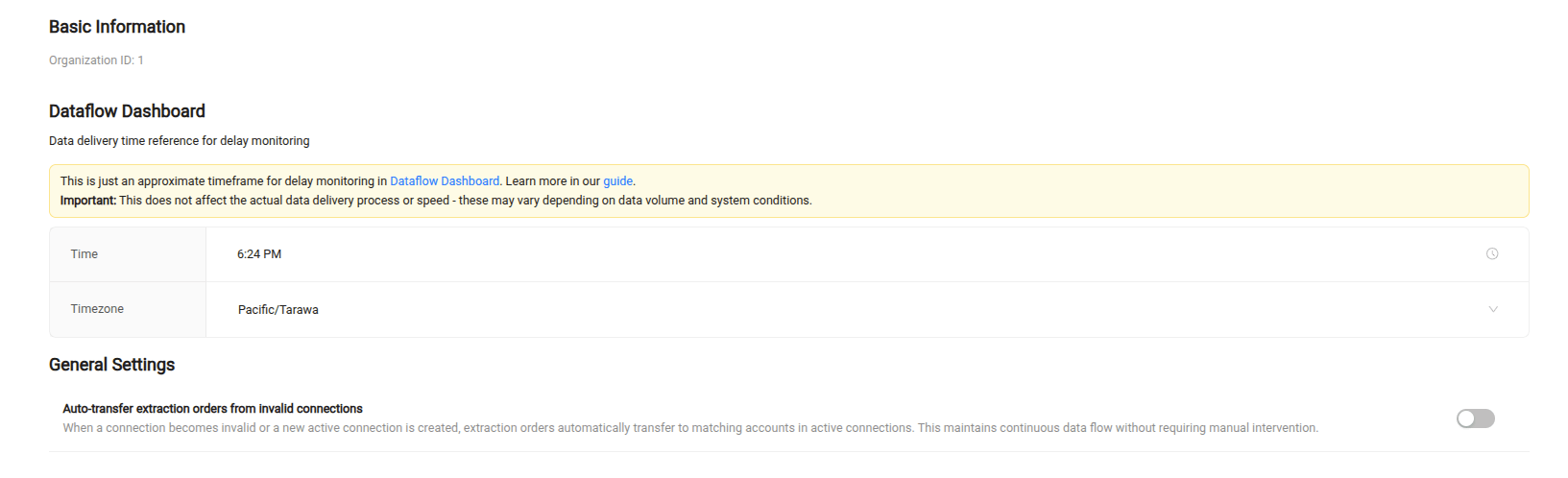Click the clock icon in Time field
Viewport: 1568px width, 478px height.
(1492, 254)
